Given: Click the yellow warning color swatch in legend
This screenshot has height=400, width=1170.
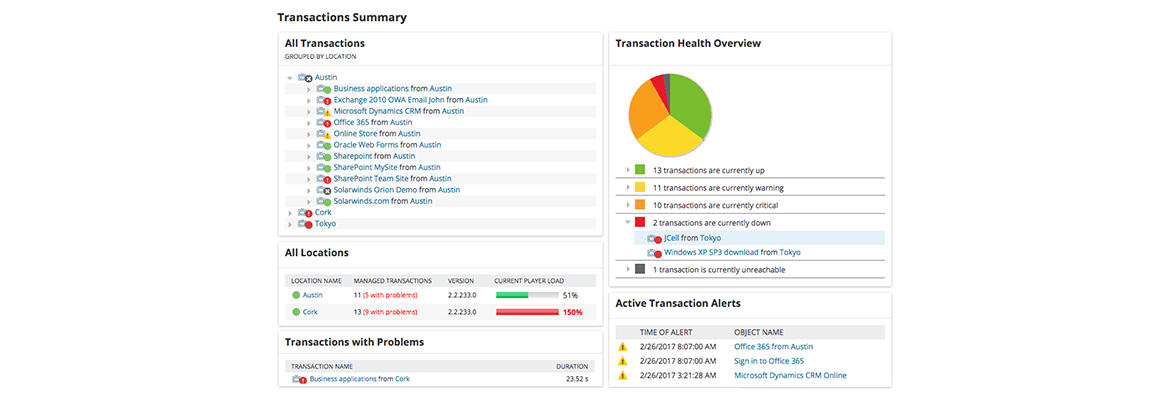Looking at the screenshot, I should pyautogui.click(x=640, y=187).
